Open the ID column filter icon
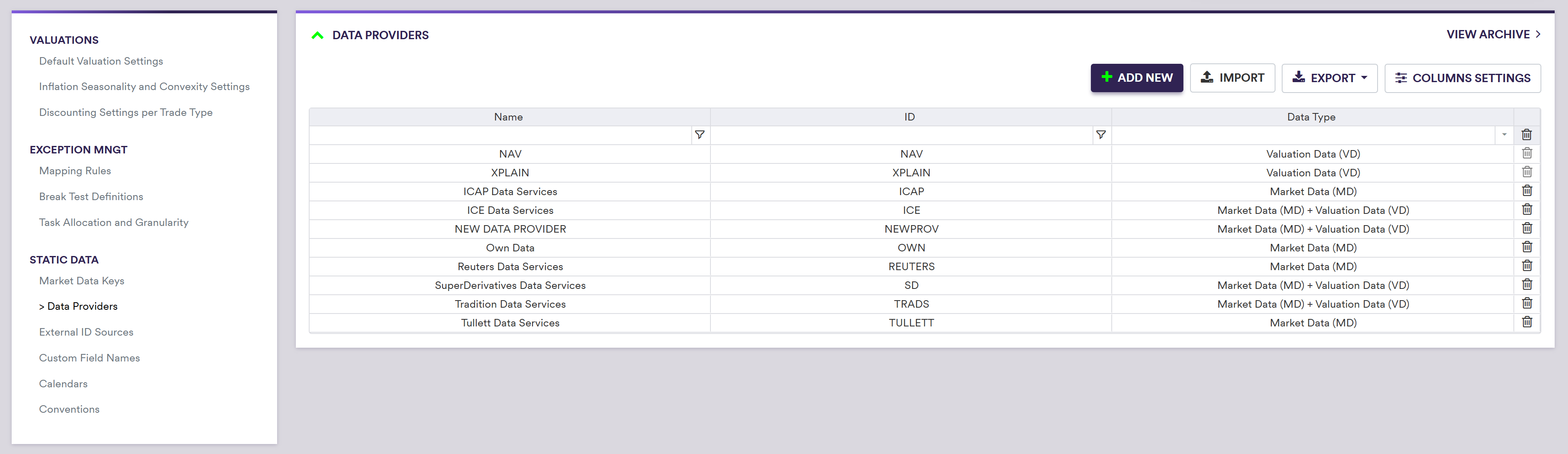 1100,135
